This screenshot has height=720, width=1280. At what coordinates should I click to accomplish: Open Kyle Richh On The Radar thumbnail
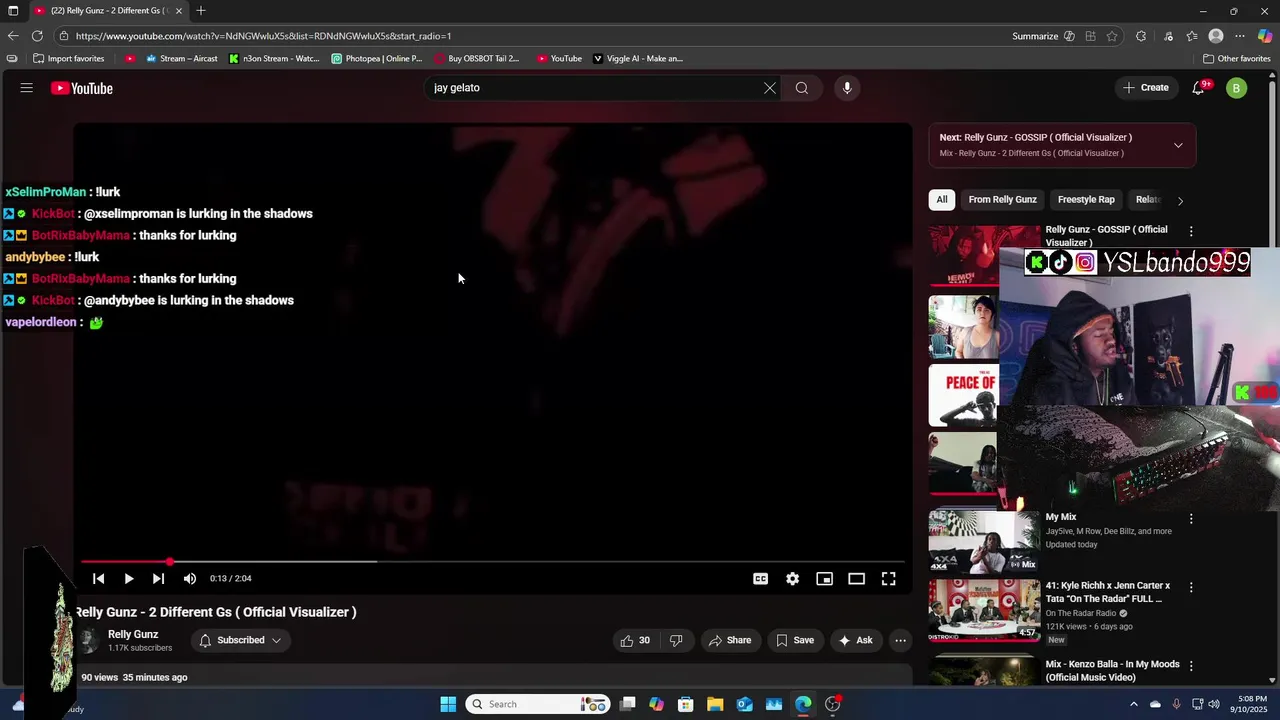pos(984,609)
